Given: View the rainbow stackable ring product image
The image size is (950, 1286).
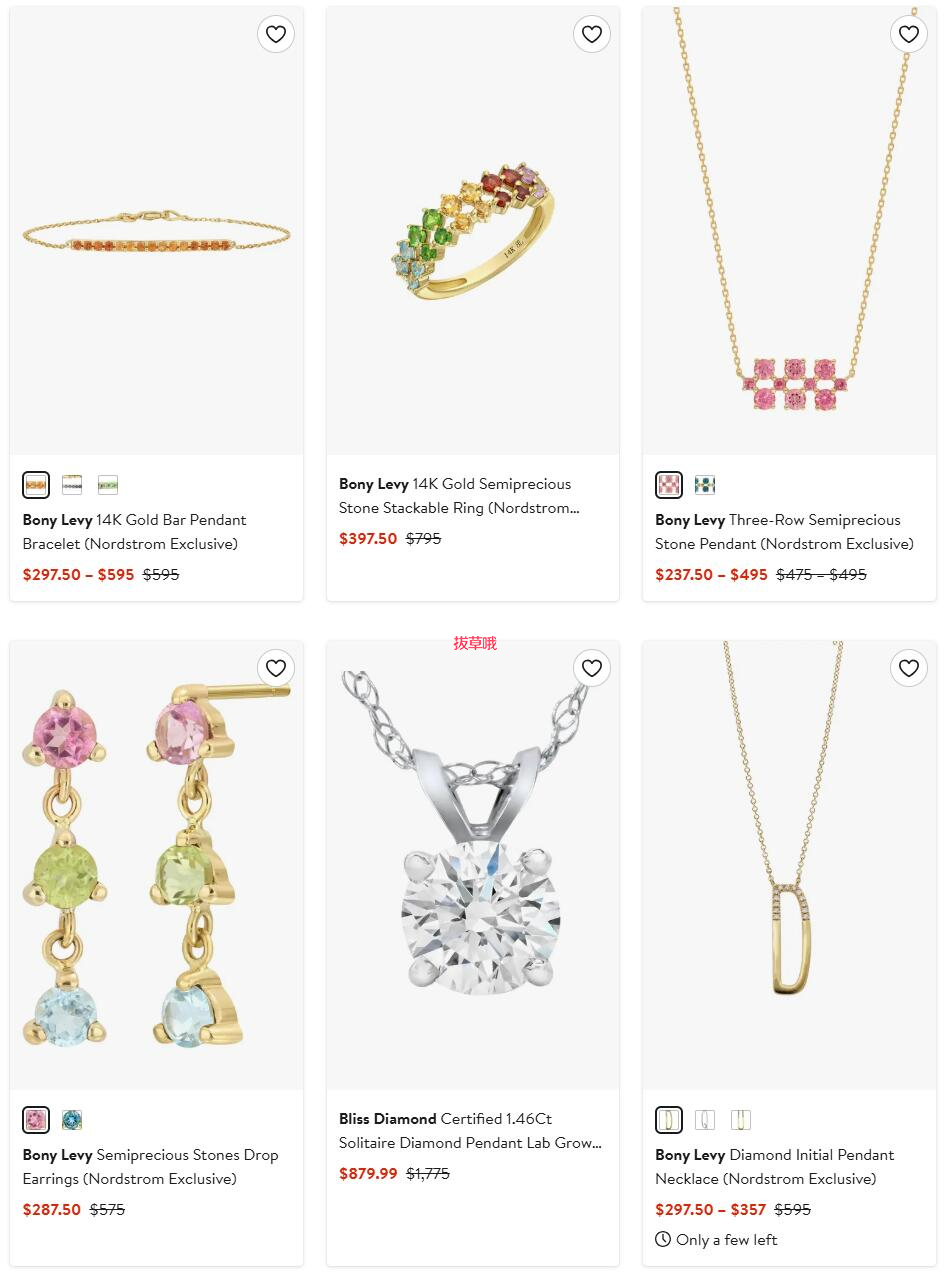Looking at the screenshot, I should 473,231.
